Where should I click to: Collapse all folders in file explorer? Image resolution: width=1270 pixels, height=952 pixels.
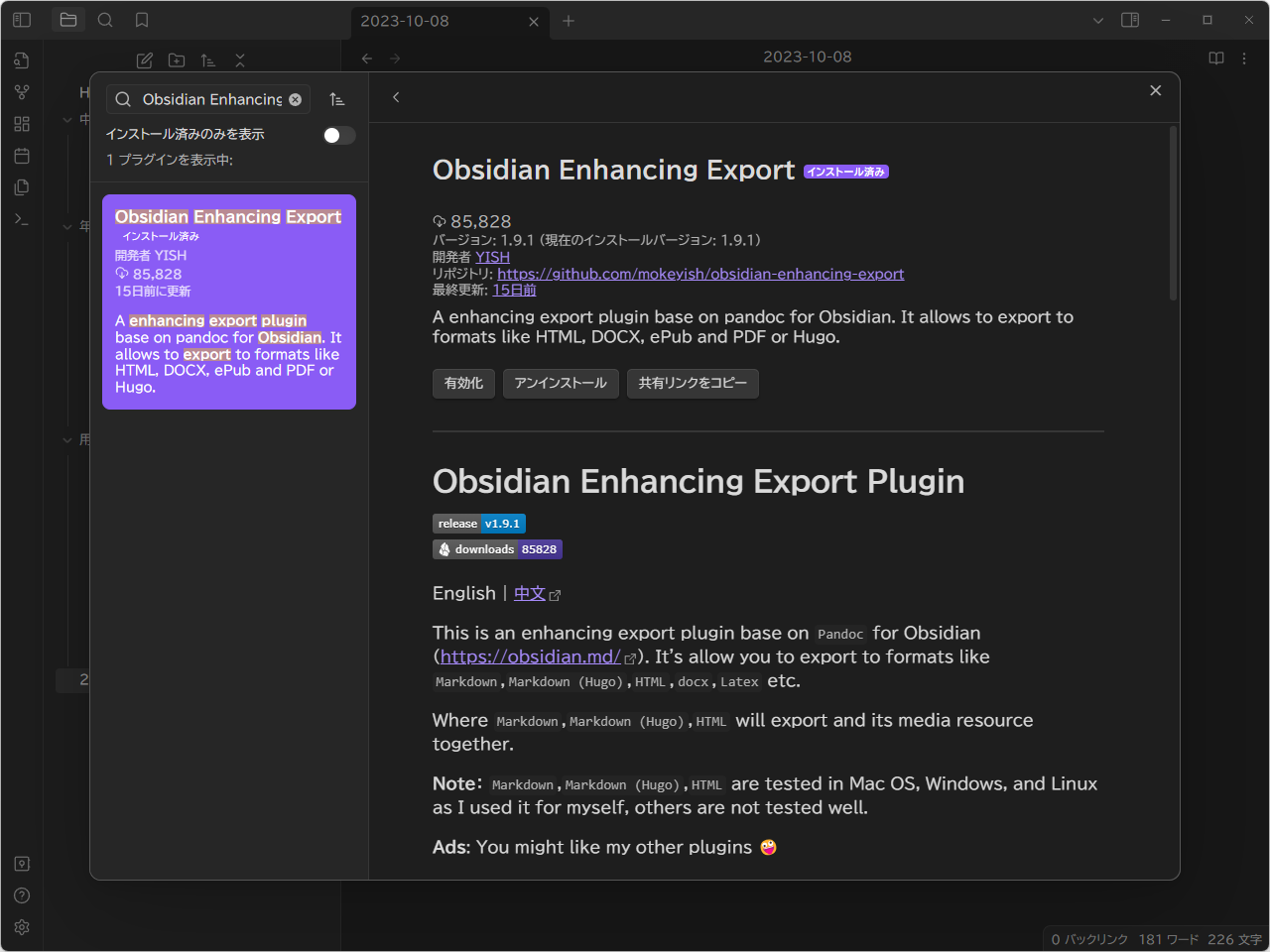239,60
